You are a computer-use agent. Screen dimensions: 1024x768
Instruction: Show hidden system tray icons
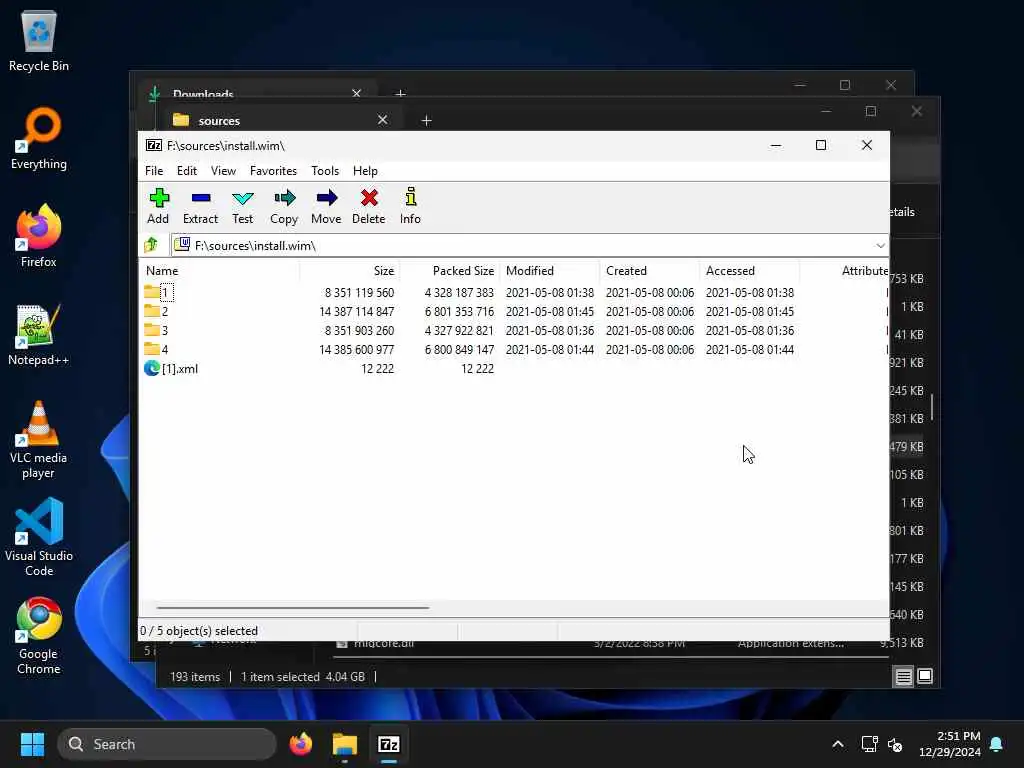click(838, 744)
